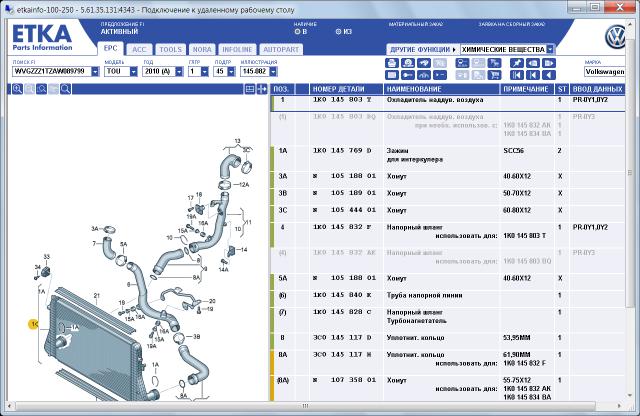Click the key icon in toolbar

(408, 75)
